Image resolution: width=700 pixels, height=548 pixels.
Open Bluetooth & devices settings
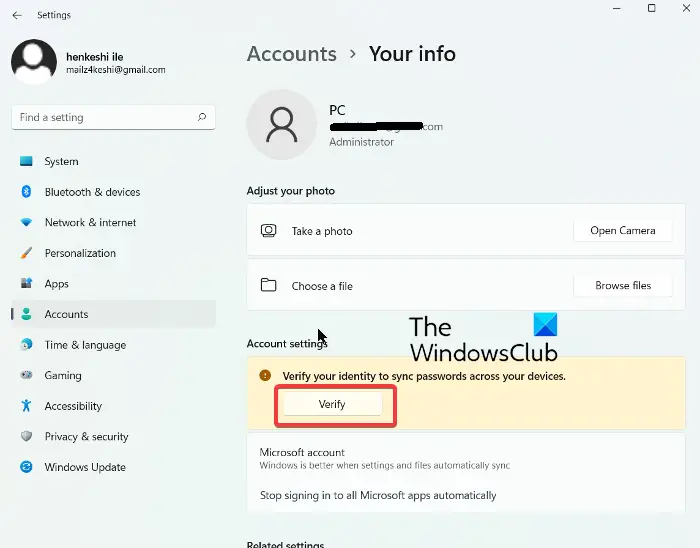114,192
